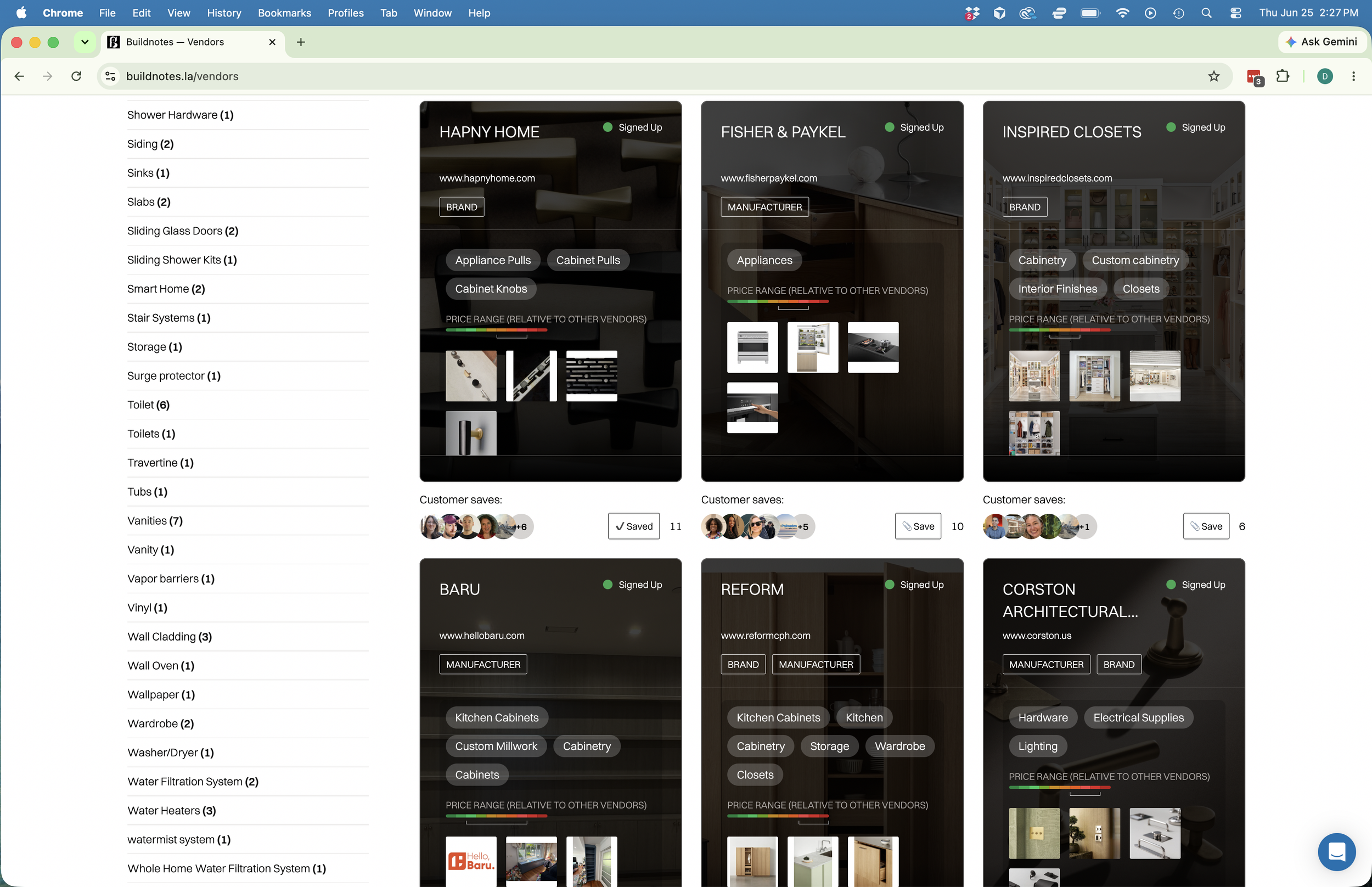Unsave Hapny Home via Saved button

(x=633, y=526)
